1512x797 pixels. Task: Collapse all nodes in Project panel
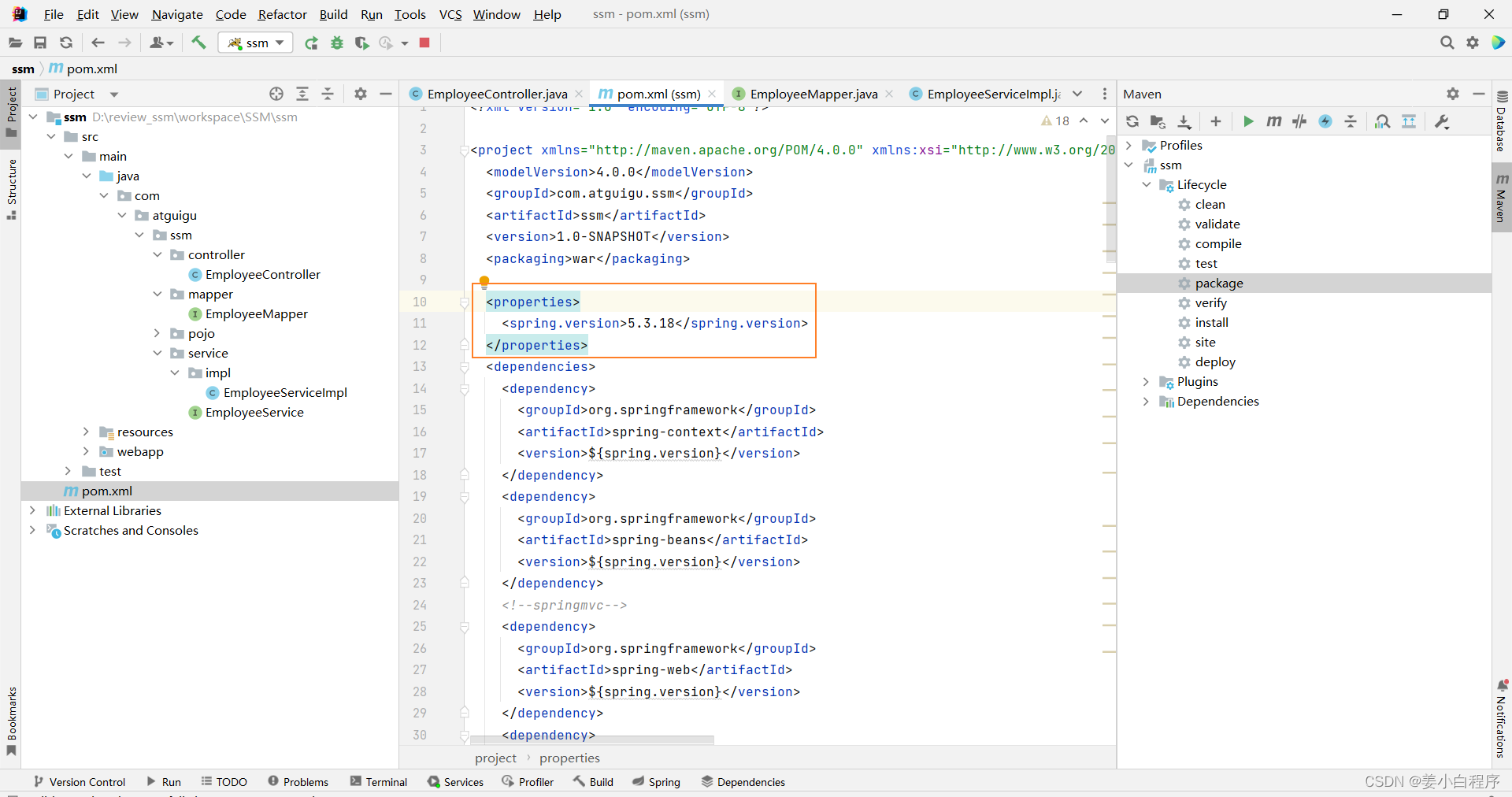tap(328, 94)
